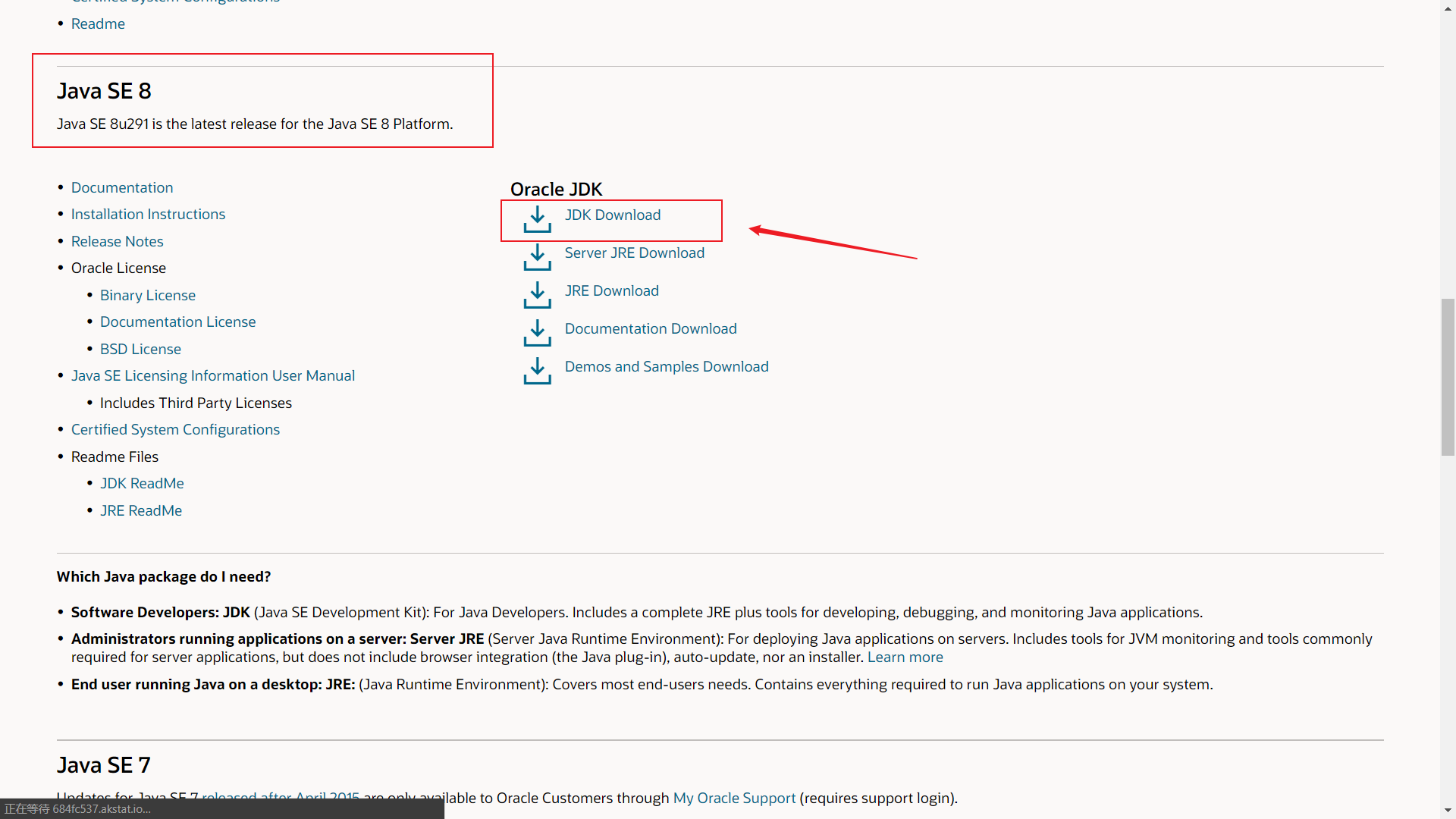Open the Server JRE Download link
The height and width of the screenshot is (819, 1456).
[x=635, y=253]
